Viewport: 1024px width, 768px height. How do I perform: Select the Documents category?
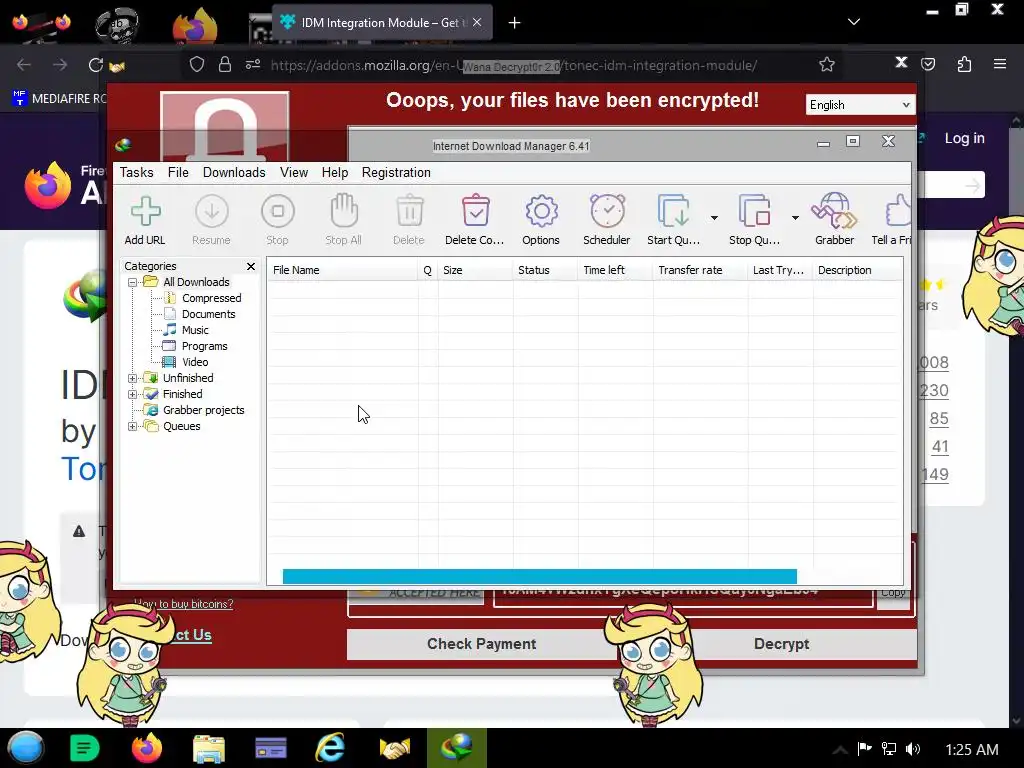[208, 314]
